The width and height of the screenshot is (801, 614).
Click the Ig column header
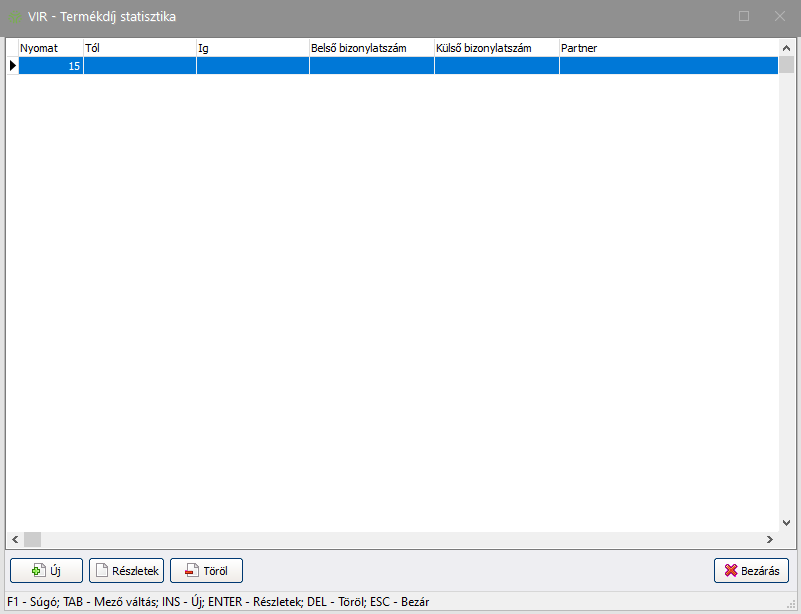click(252, 47)
